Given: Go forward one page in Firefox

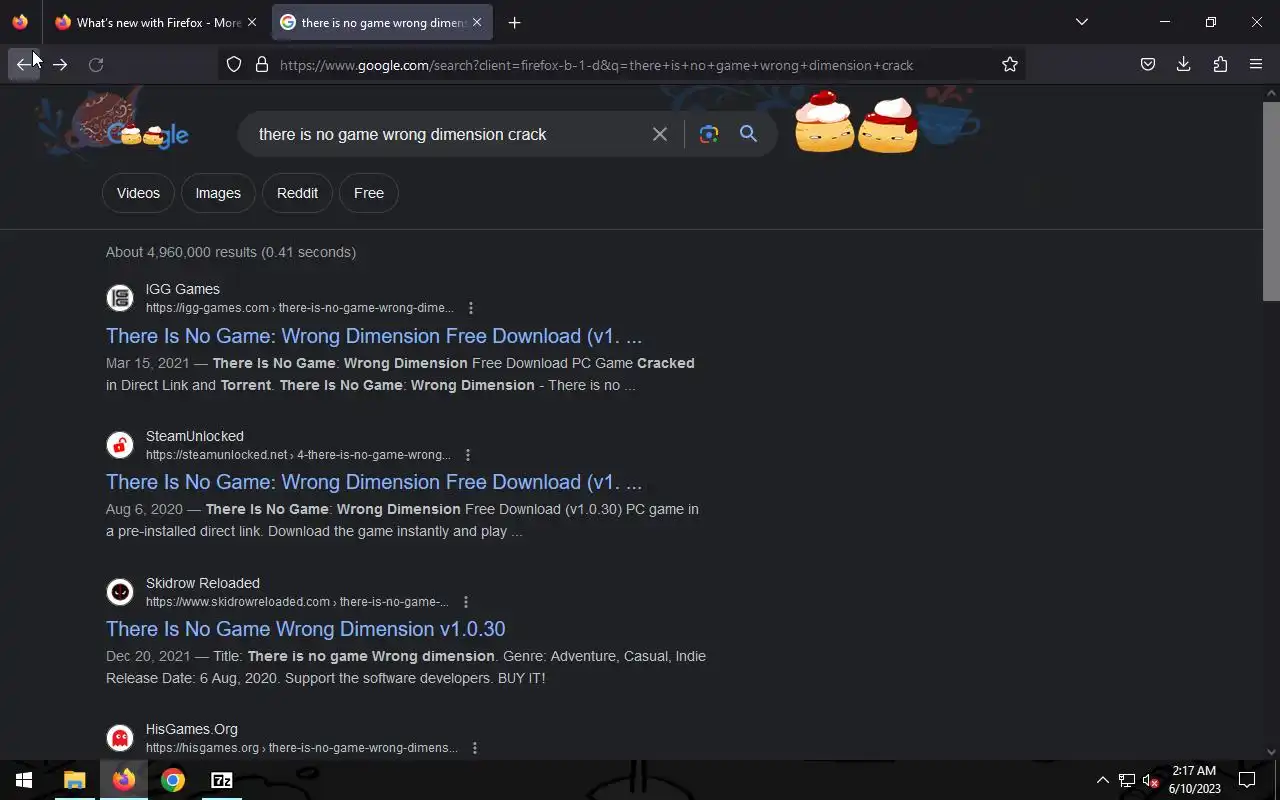Looking at the screenshot, I should [60, 65].
